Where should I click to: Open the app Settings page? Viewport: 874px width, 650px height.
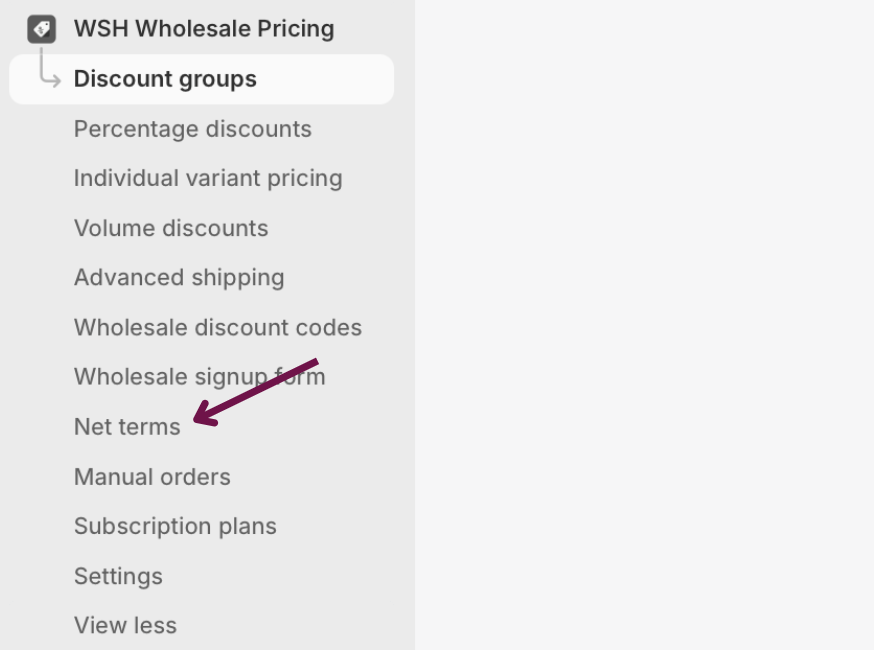pos(118,576)
